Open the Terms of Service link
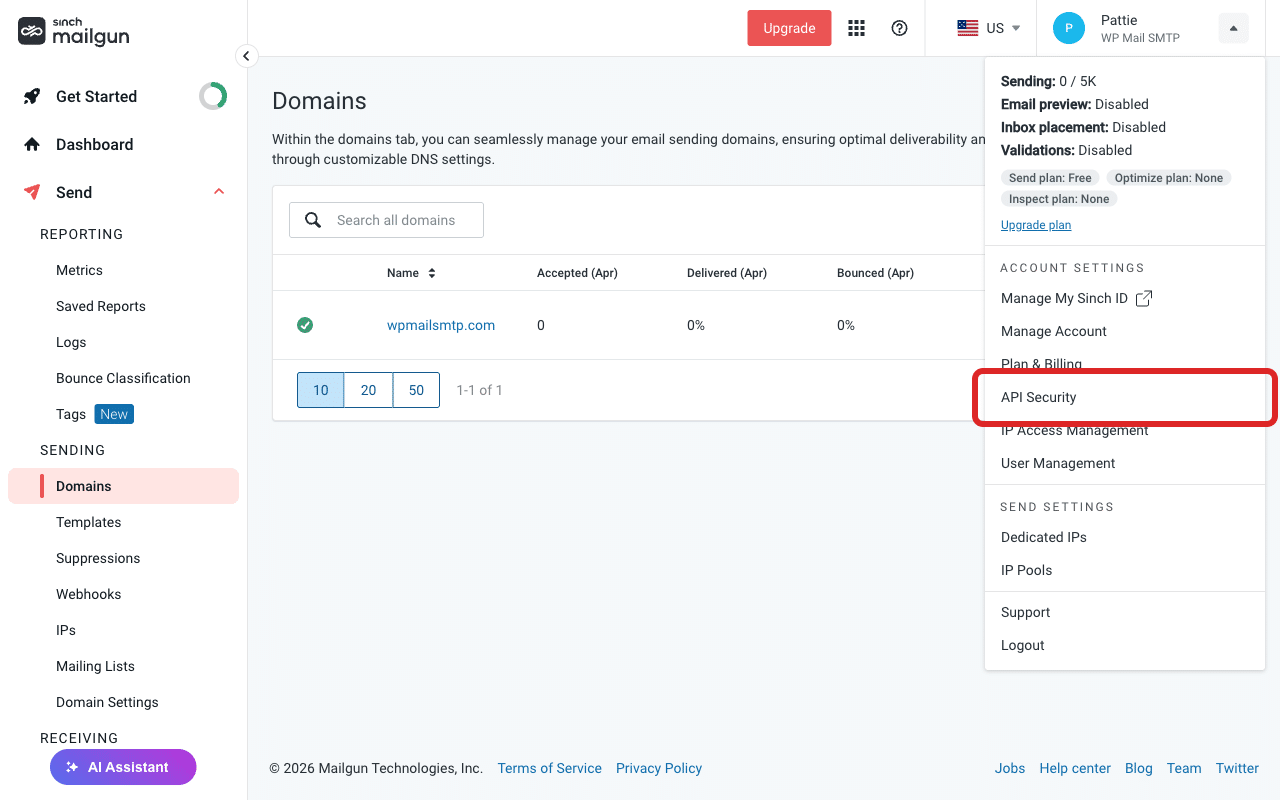 tap(549, 768)
